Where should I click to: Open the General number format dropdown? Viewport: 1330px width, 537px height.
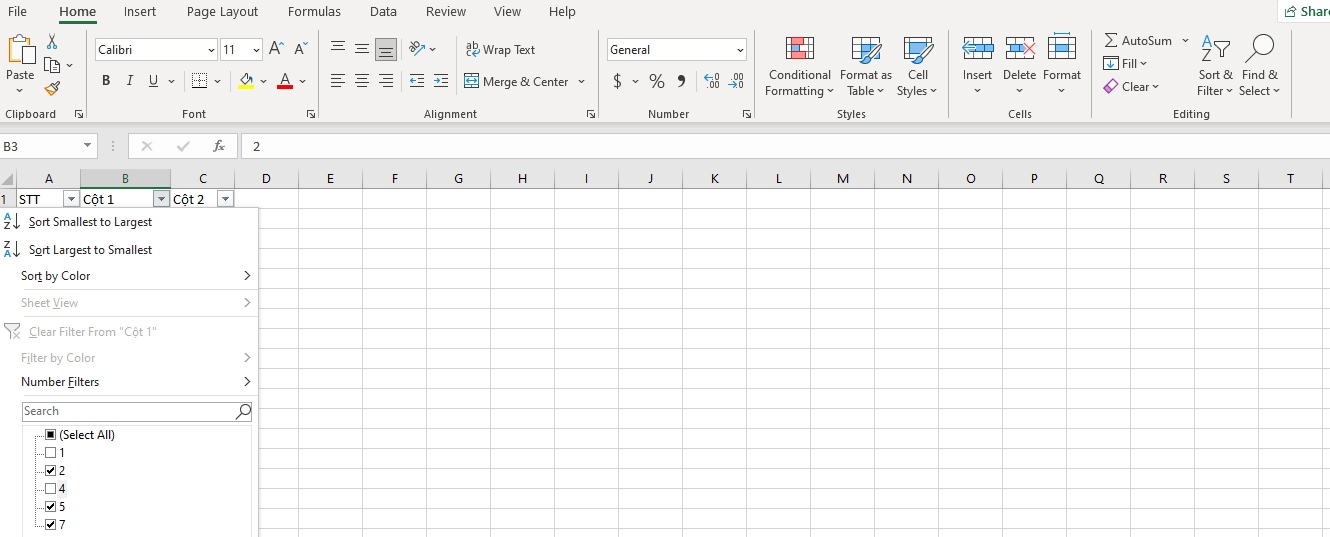click(740, 50)
